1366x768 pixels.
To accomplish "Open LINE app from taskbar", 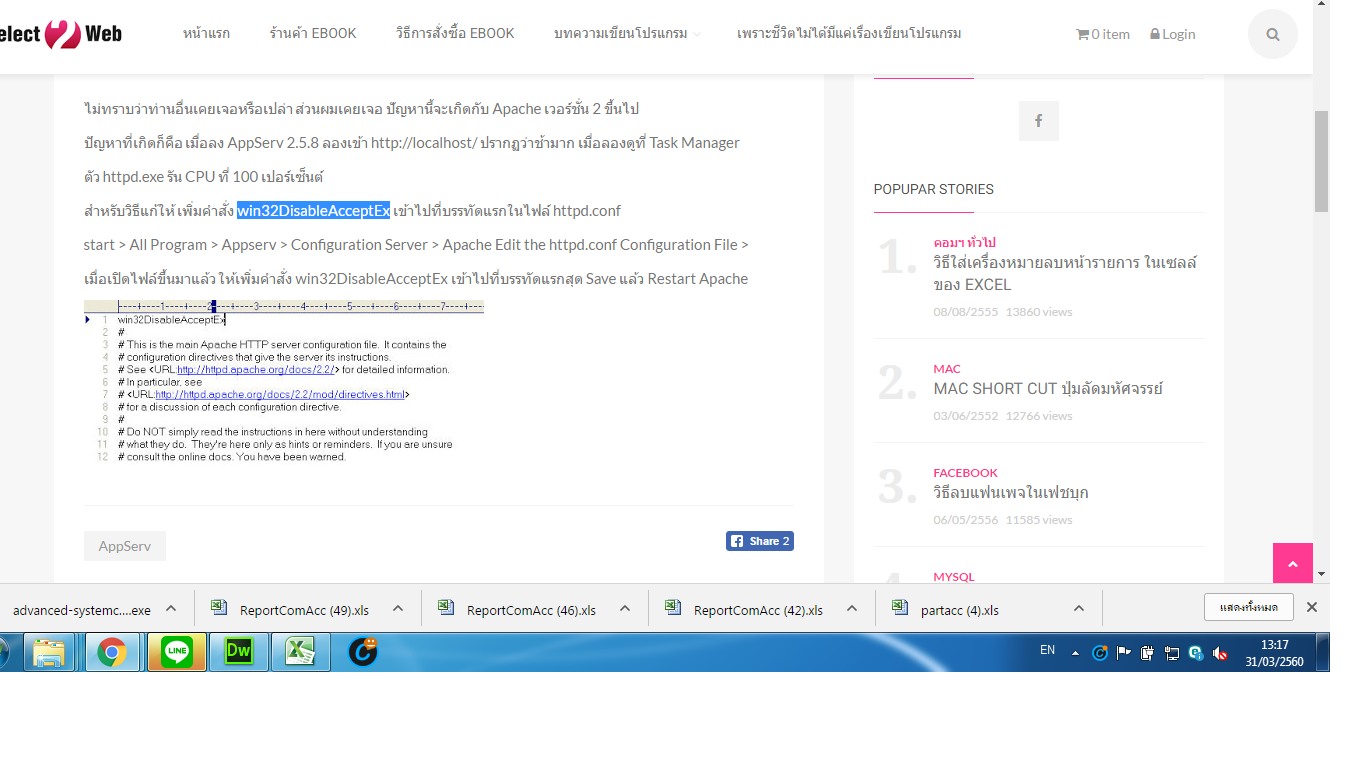I will [x=177, y=653].
